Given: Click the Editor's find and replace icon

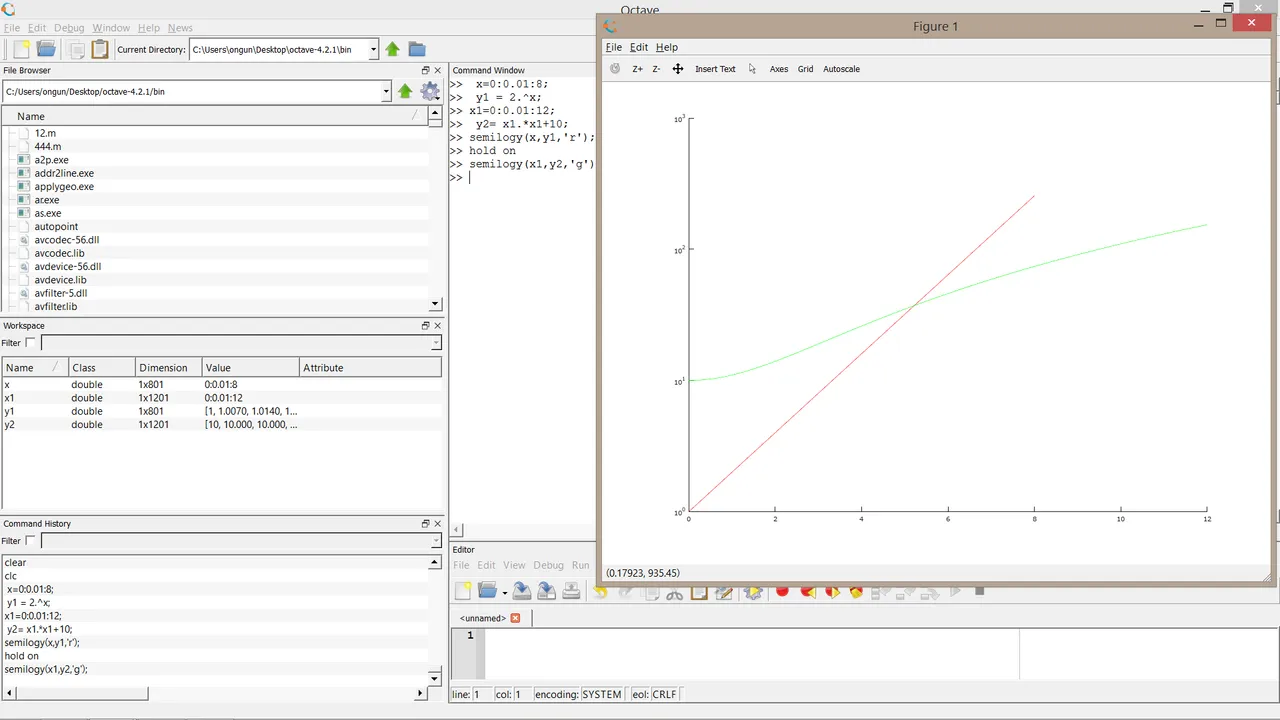Looking at the screenshot, I should point(724,593).
